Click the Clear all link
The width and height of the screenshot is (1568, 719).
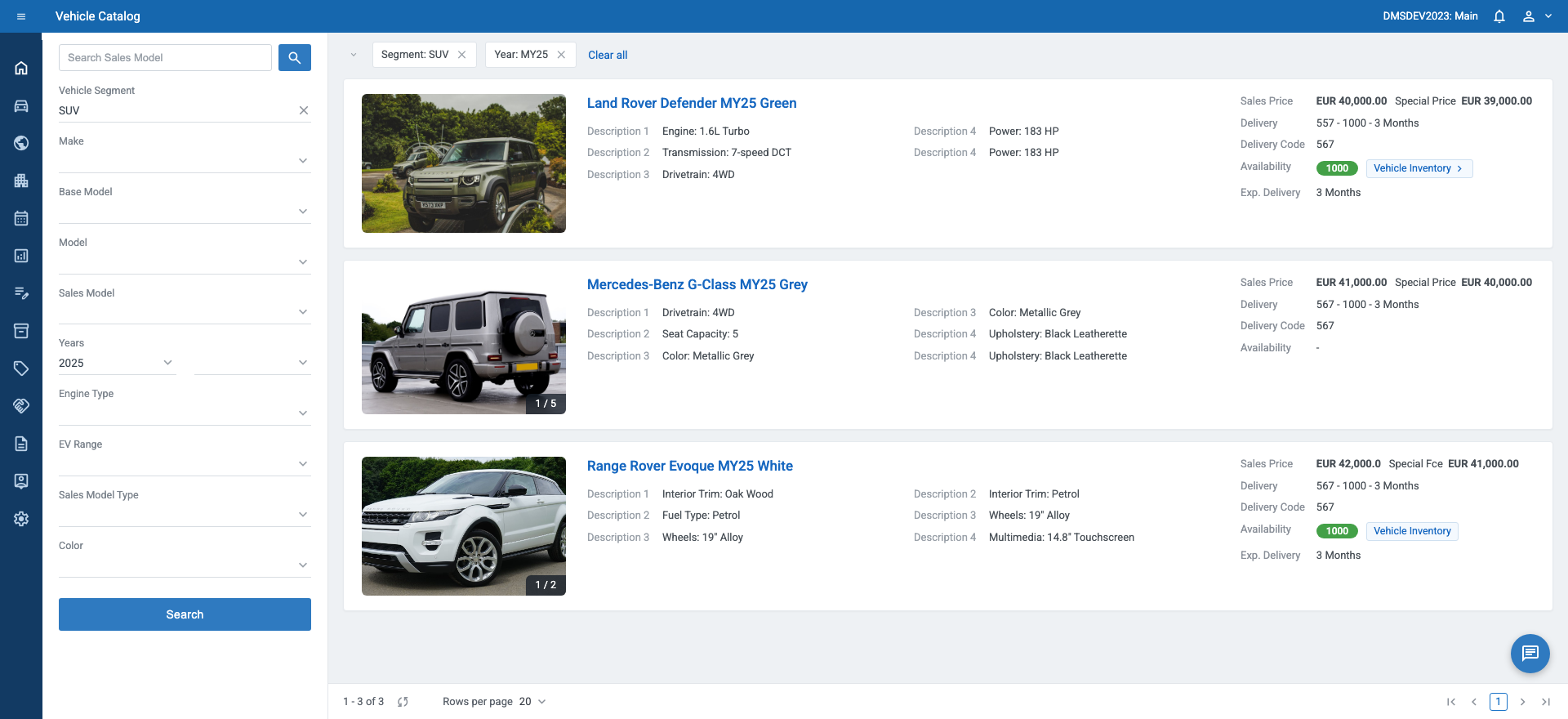[x=608, y=55]
